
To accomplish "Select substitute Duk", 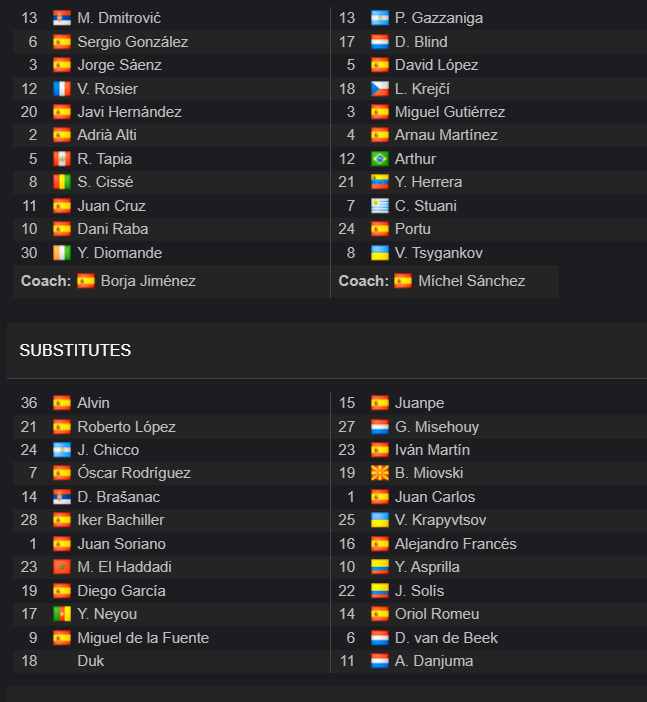I will 171,661.
